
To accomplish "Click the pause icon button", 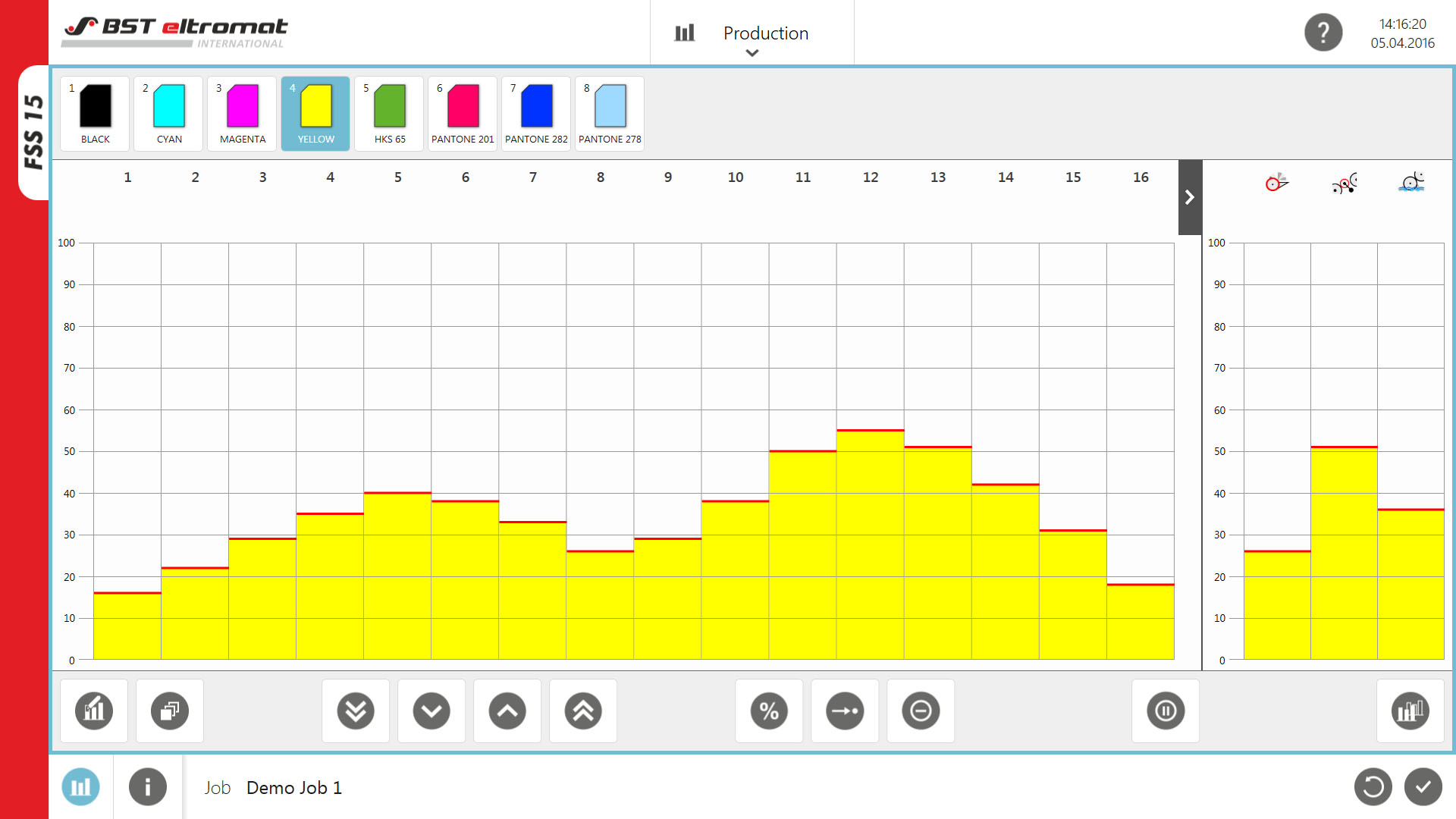I will [x=1166, y=711].
